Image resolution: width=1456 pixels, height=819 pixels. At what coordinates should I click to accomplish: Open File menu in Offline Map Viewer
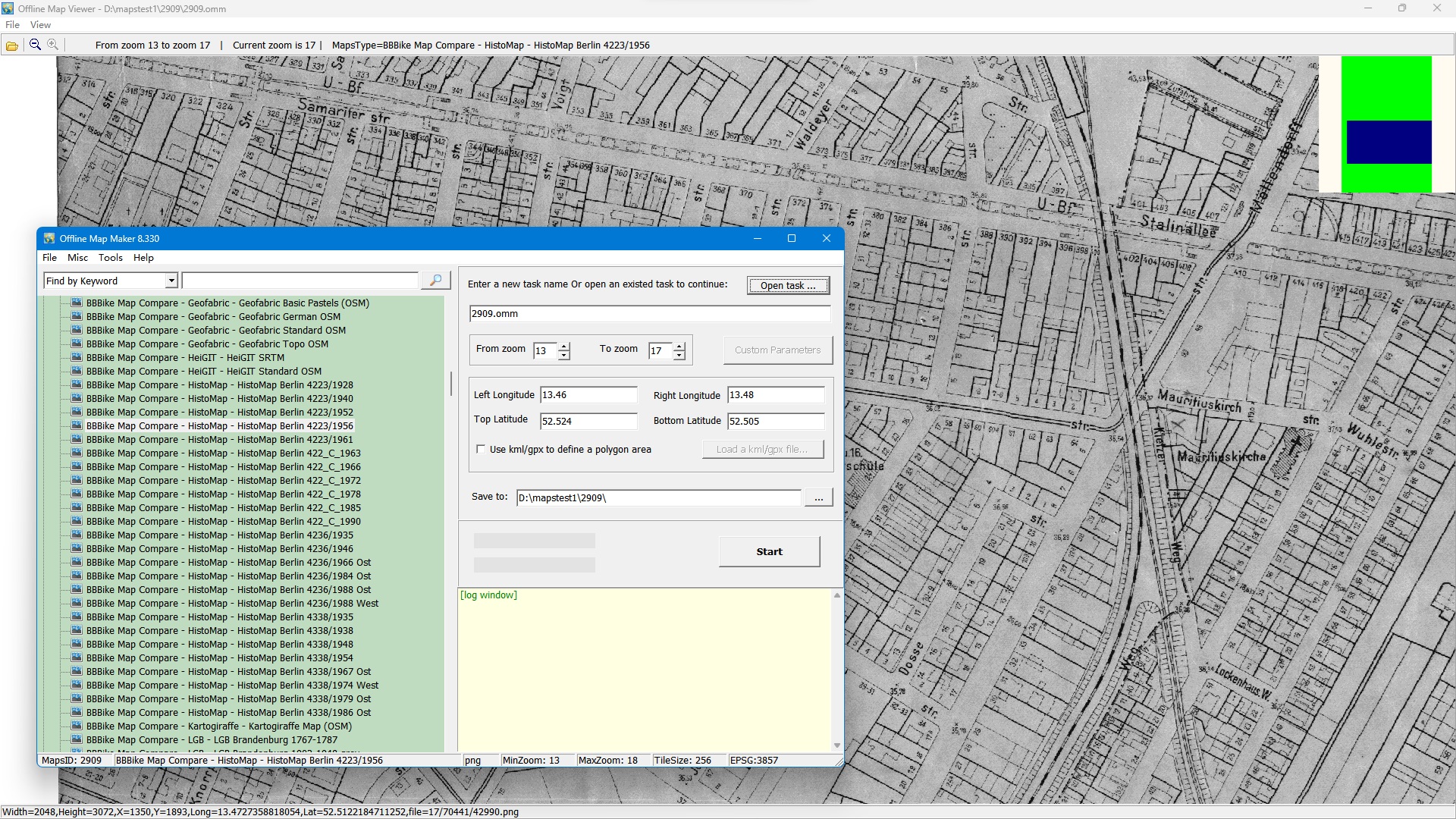12,25
